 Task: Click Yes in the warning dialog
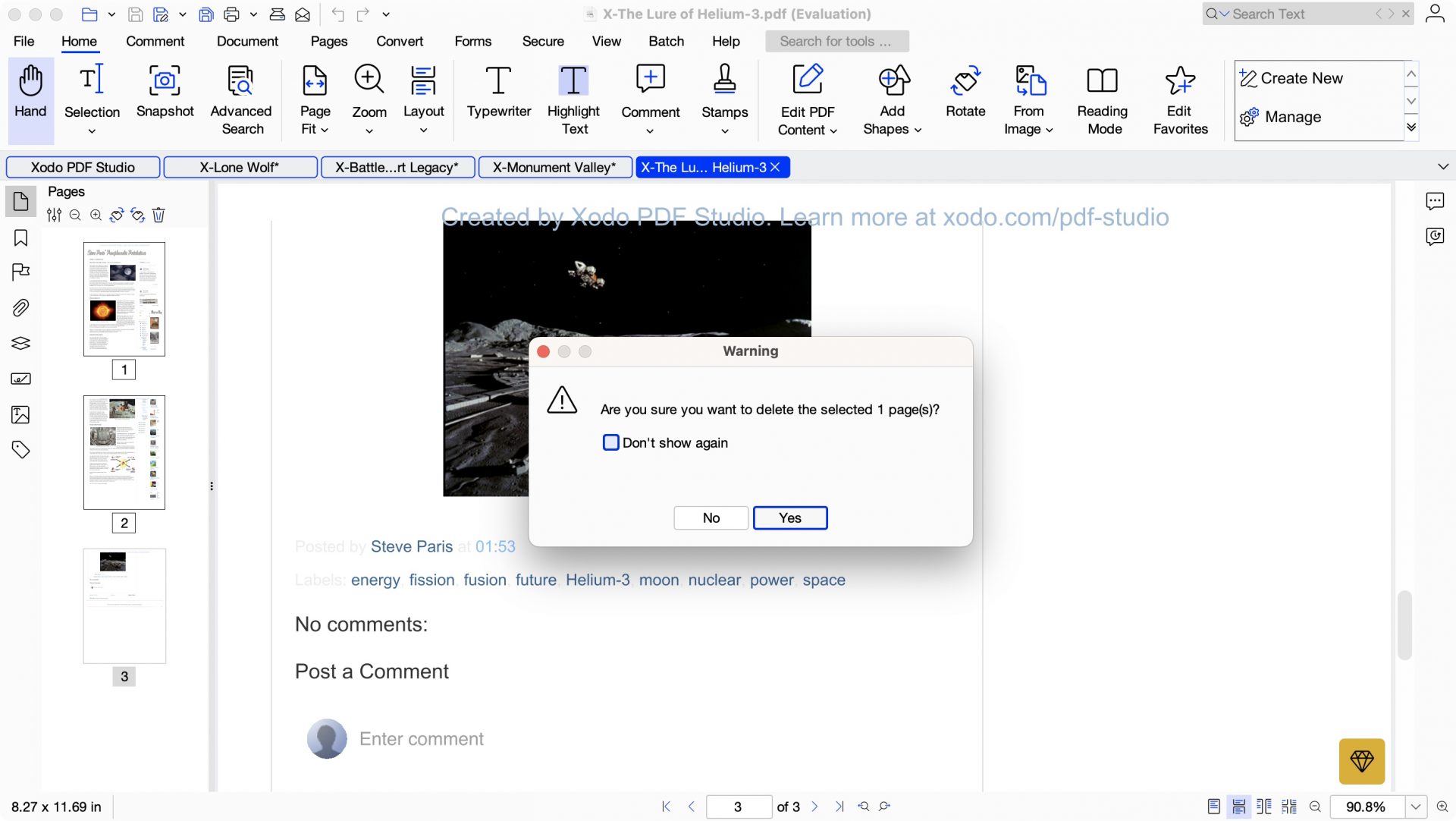pyautogui.click(x=789, y=517)
